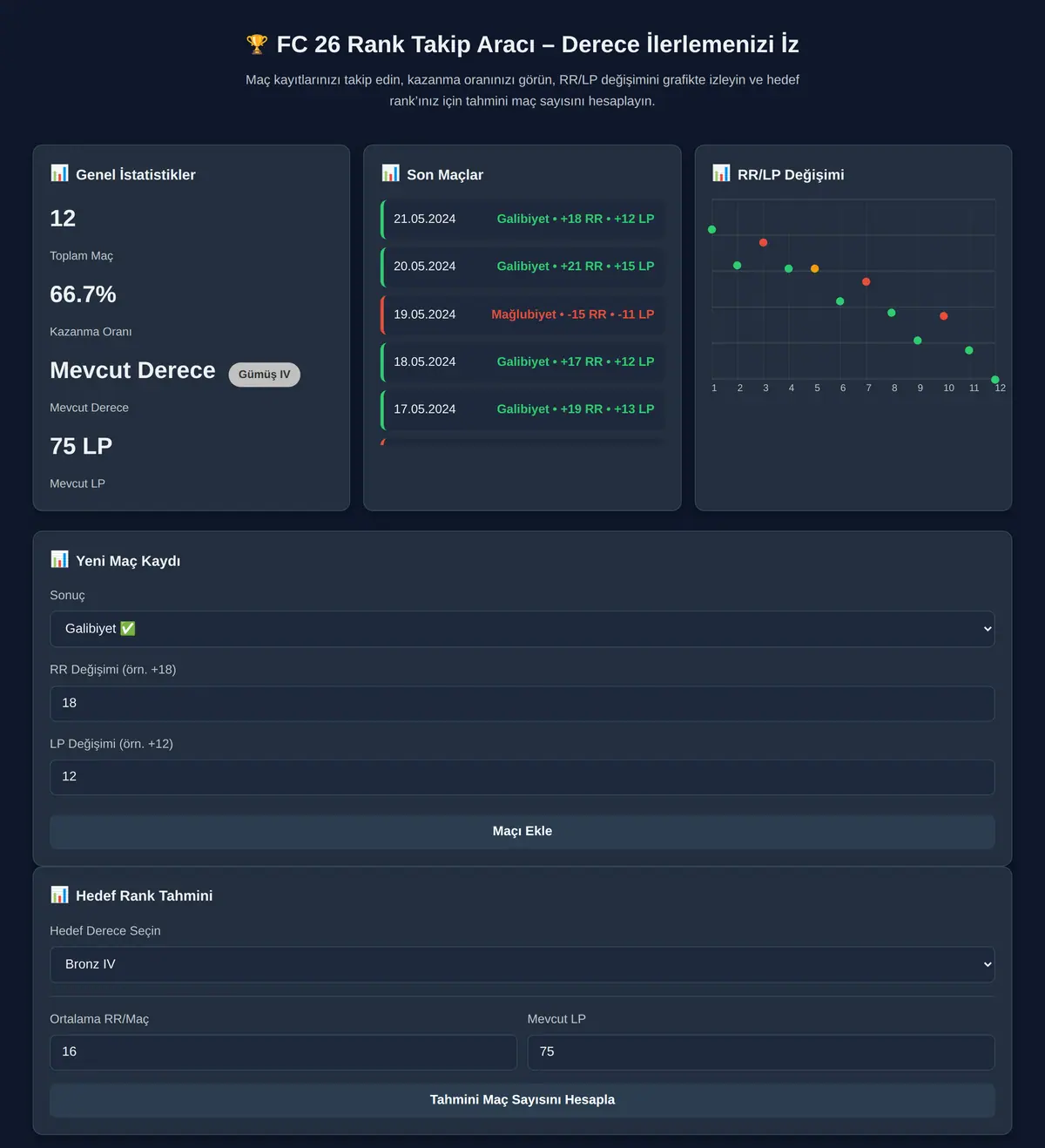
Task: Click the x-axis label 7 in the chart
Action: (868, 388)
